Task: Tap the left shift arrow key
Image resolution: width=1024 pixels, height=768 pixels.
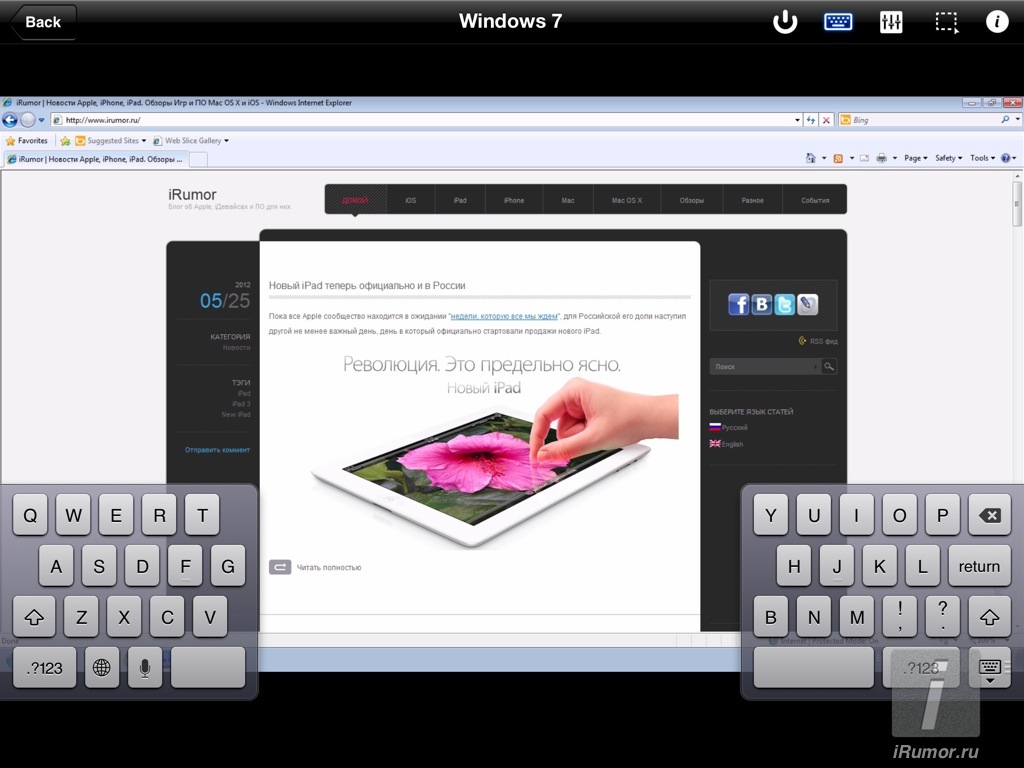Action: (35, 616)
